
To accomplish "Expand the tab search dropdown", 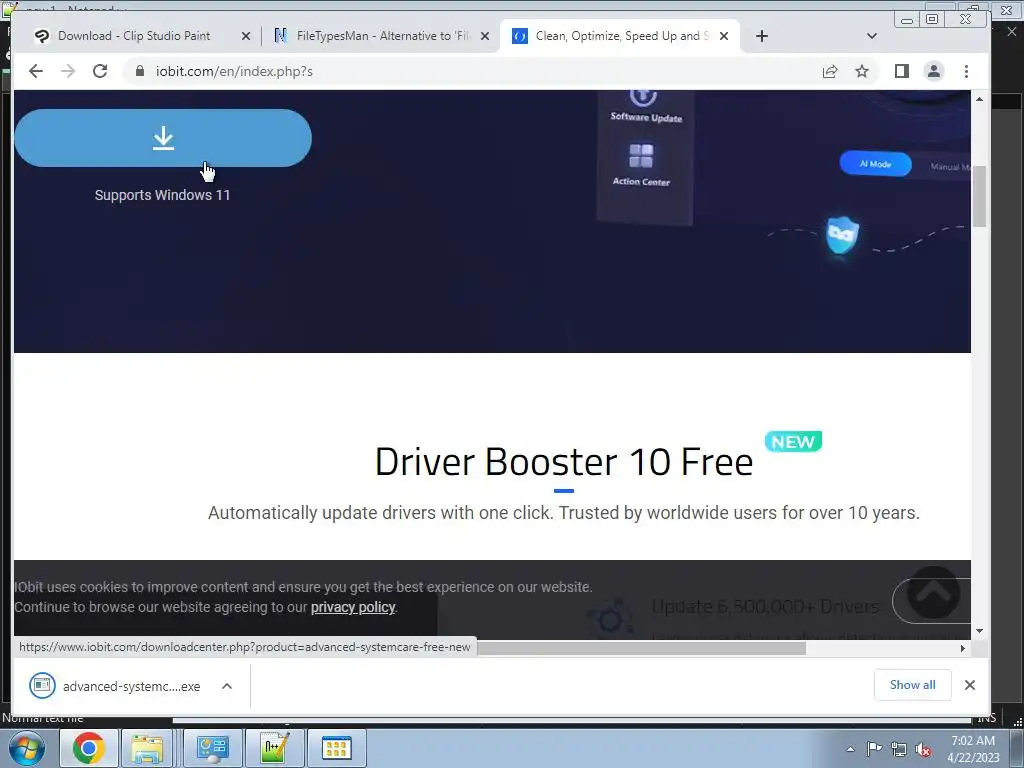I will [872, 36].
